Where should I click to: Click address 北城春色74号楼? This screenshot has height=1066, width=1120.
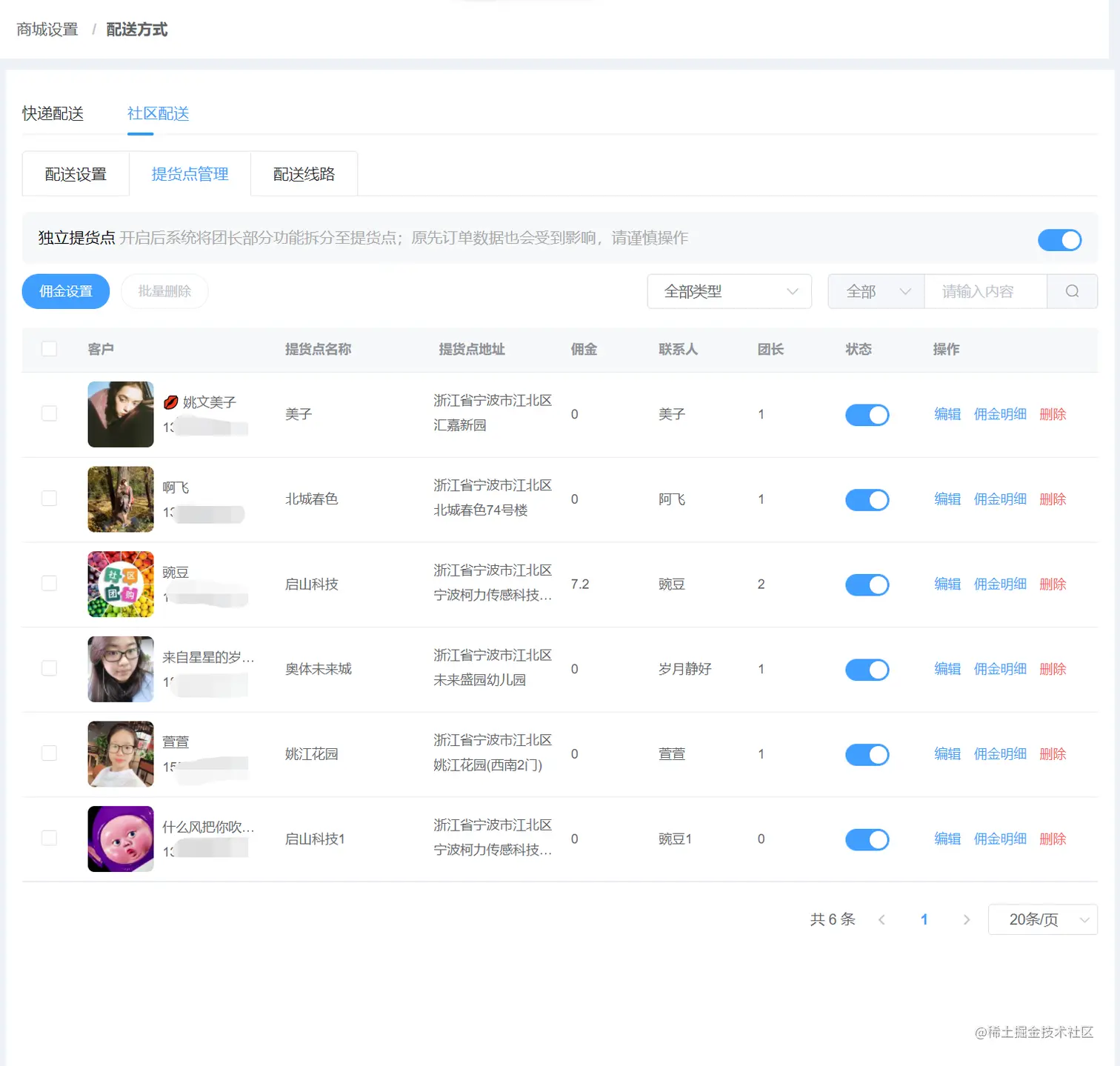click(x=481, y=510)
